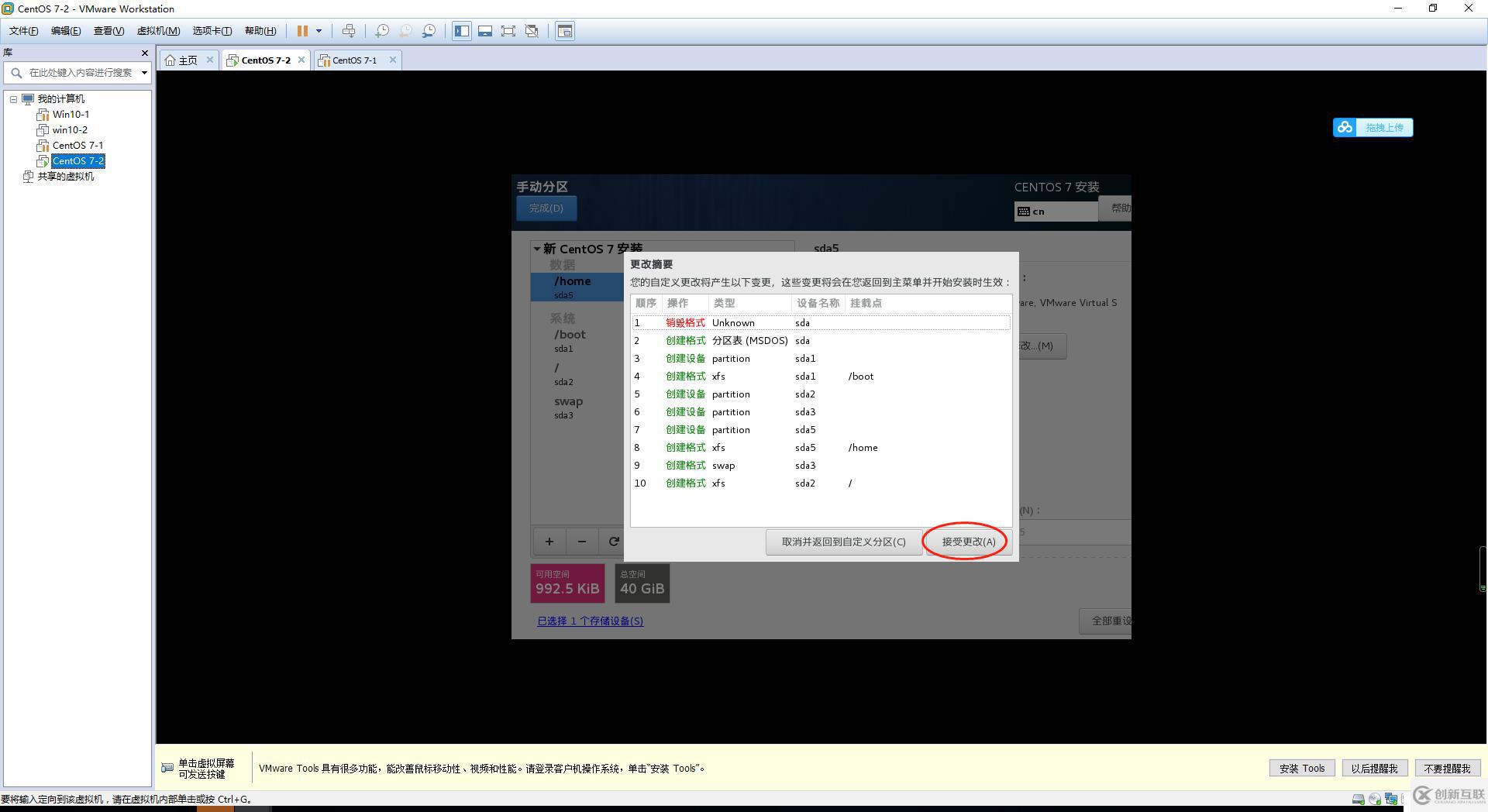Switch to the CentOS 7-1 tab
This screenshot has width=1488, height=812.
pyautogui.click(x=355, y=60)
